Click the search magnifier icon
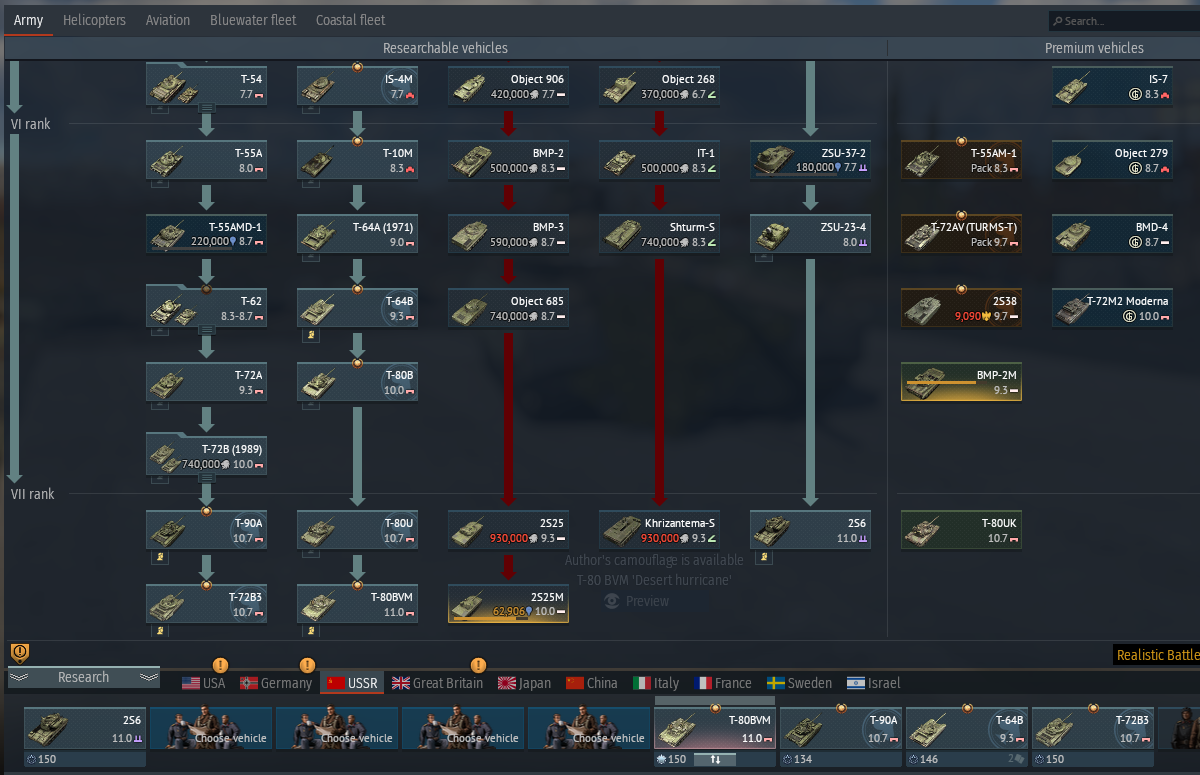 1057,21
